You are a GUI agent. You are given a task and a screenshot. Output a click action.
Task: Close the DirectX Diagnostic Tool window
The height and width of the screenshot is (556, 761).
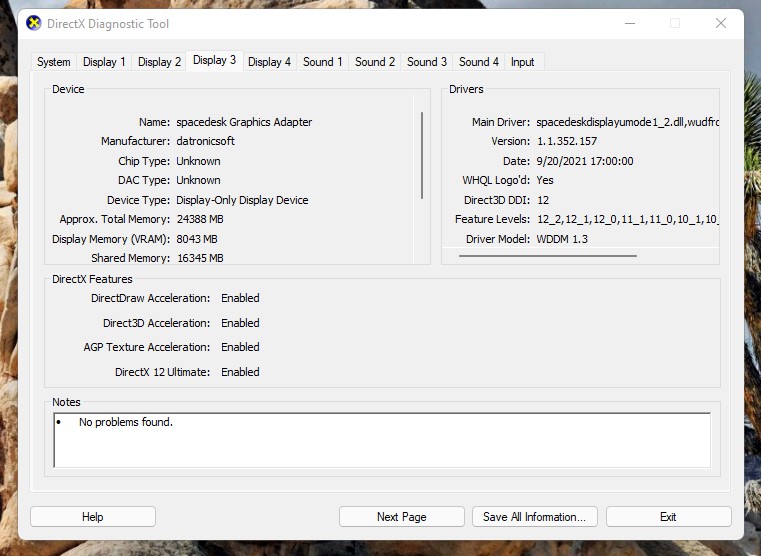(720, 23)
